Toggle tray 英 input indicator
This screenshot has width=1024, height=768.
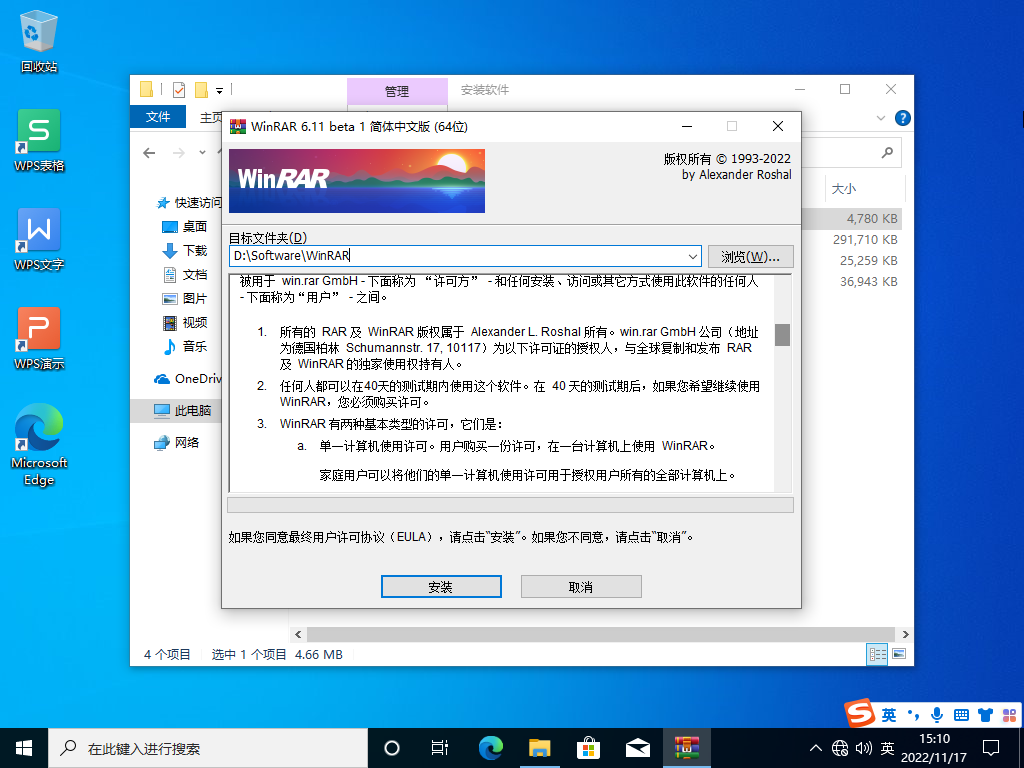[887, 748]
